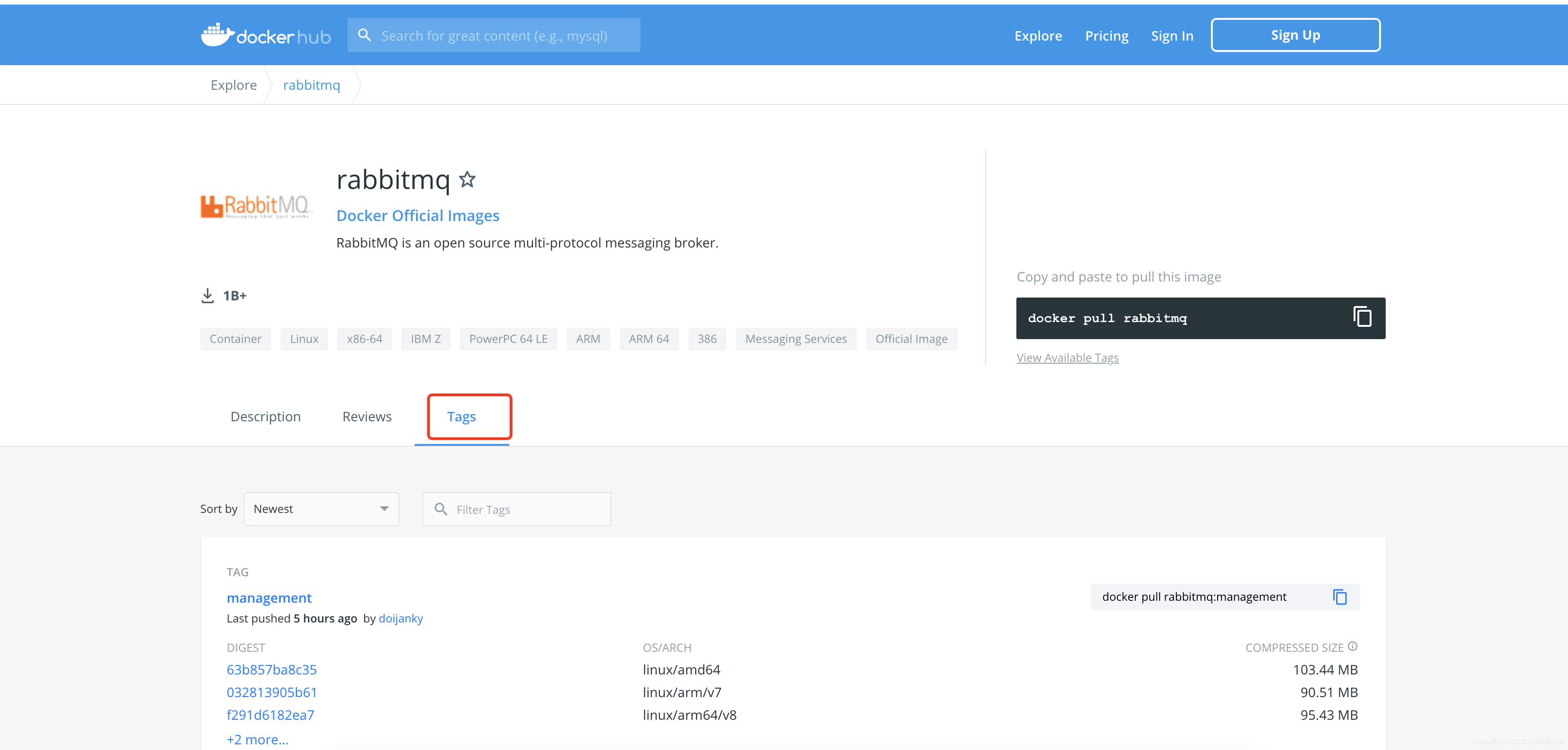Copy the docker pull rabbitmq command
This screenshot has height=750, width=1568.
coord(1362,317)
